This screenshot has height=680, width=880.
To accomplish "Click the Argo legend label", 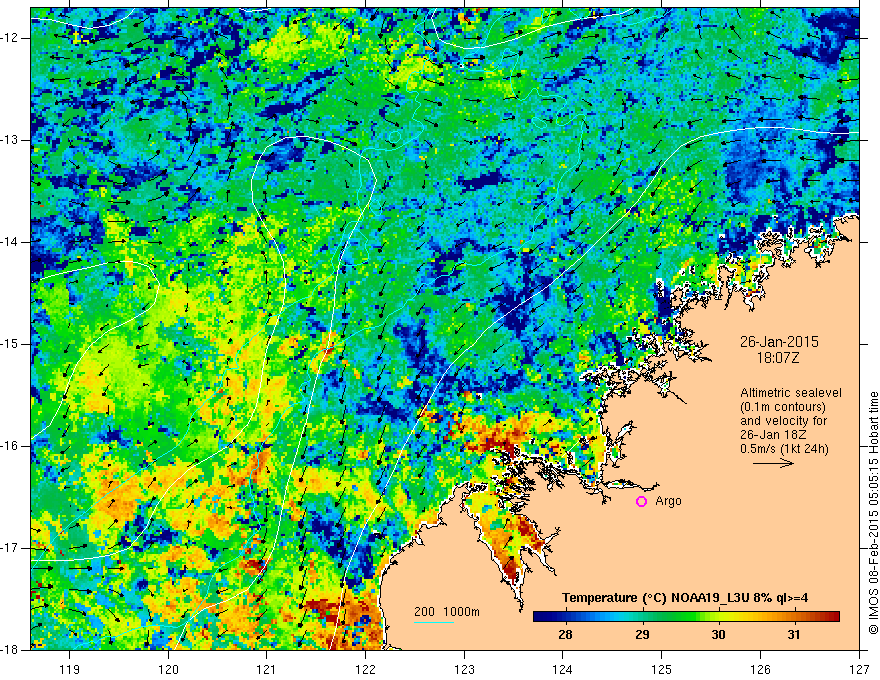I will pos(668,501).
